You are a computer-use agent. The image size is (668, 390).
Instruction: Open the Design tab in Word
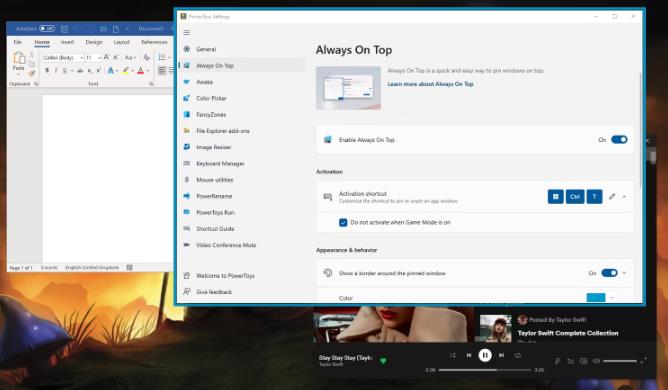pos(94,42)
